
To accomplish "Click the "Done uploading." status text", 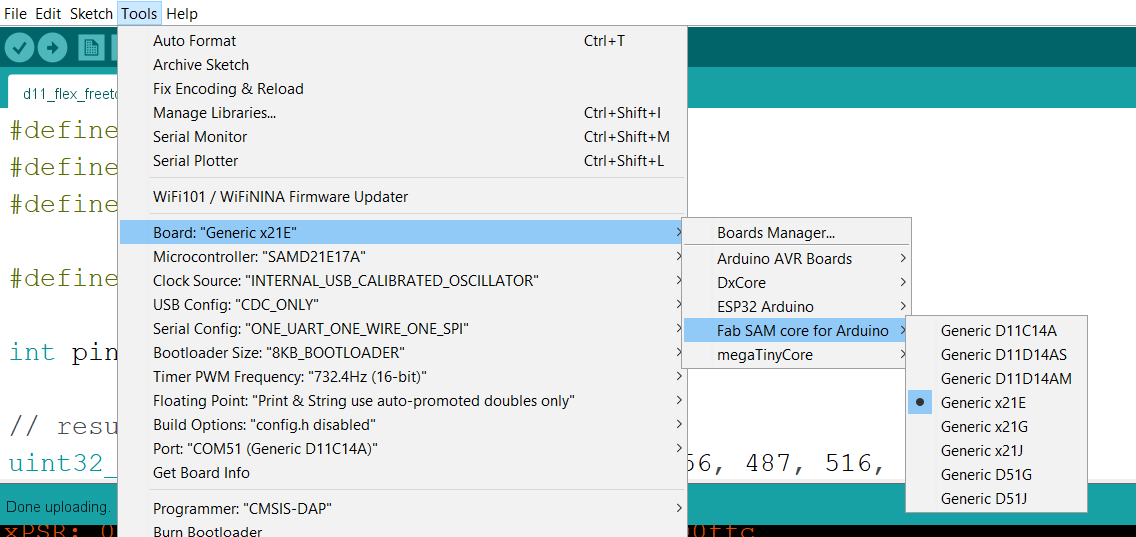I will (58, 507).
